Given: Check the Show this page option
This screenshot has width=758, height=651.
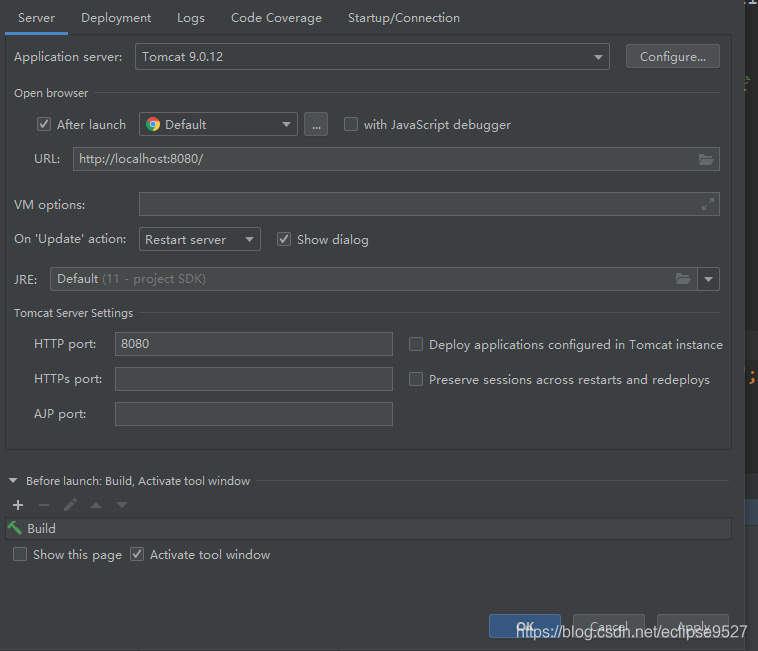Looking at the screenshot, I should tap(20, 554).
